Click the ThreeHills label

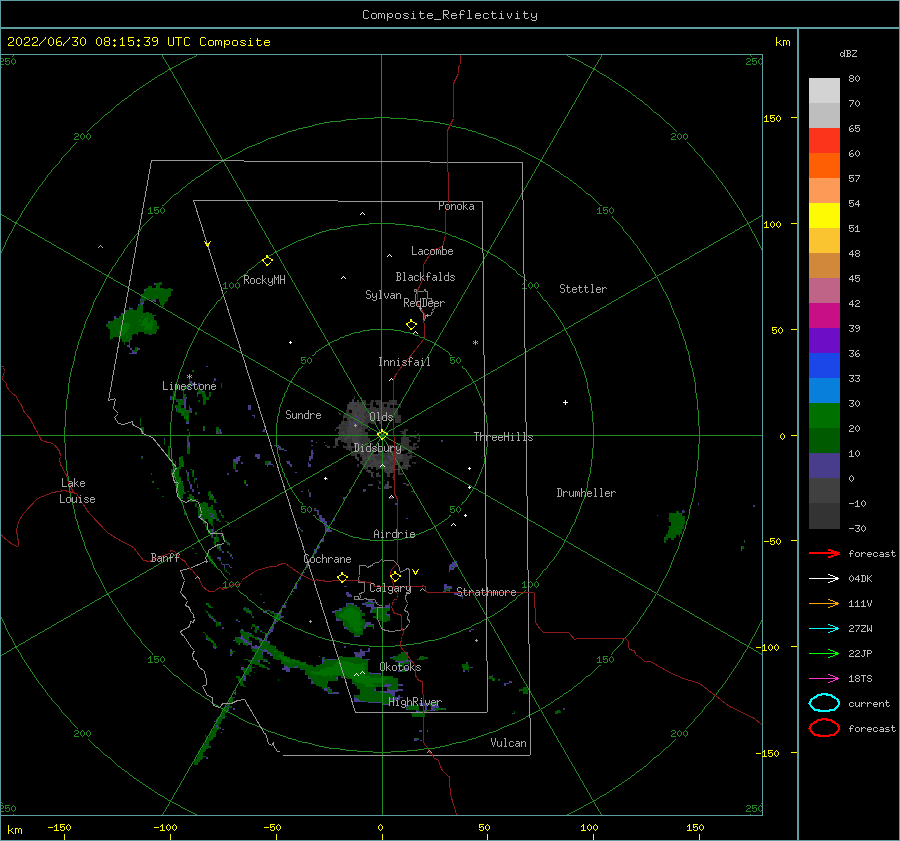(503, 437)
